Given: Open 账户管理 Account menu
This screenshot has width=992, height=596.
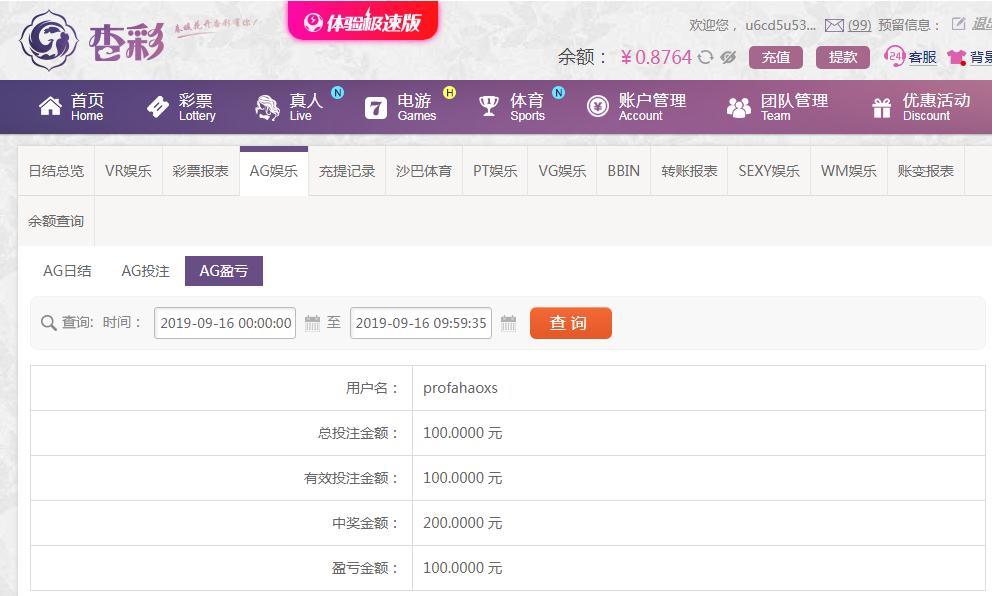Looking at the screenshot, I should point(652,107).
